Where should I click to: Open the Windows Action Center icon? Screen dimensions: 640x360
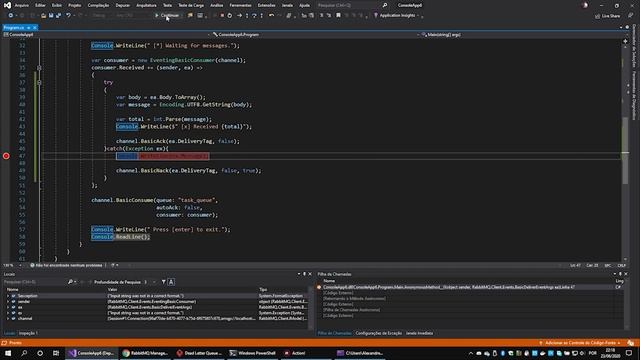[x=629, y=353]
